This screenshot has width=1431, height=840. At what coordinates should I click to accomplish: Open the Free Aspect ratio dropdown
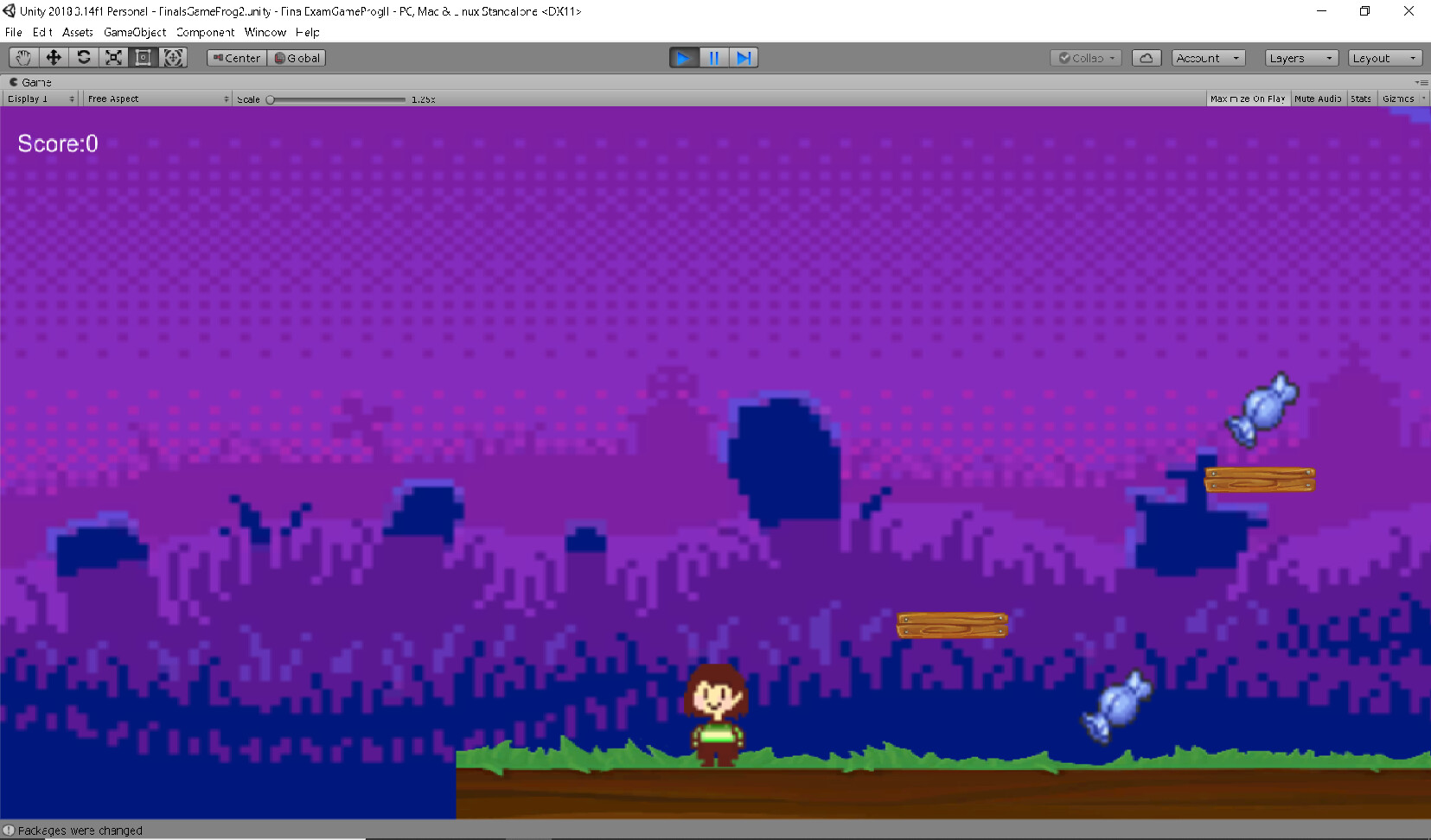[156, 98]
